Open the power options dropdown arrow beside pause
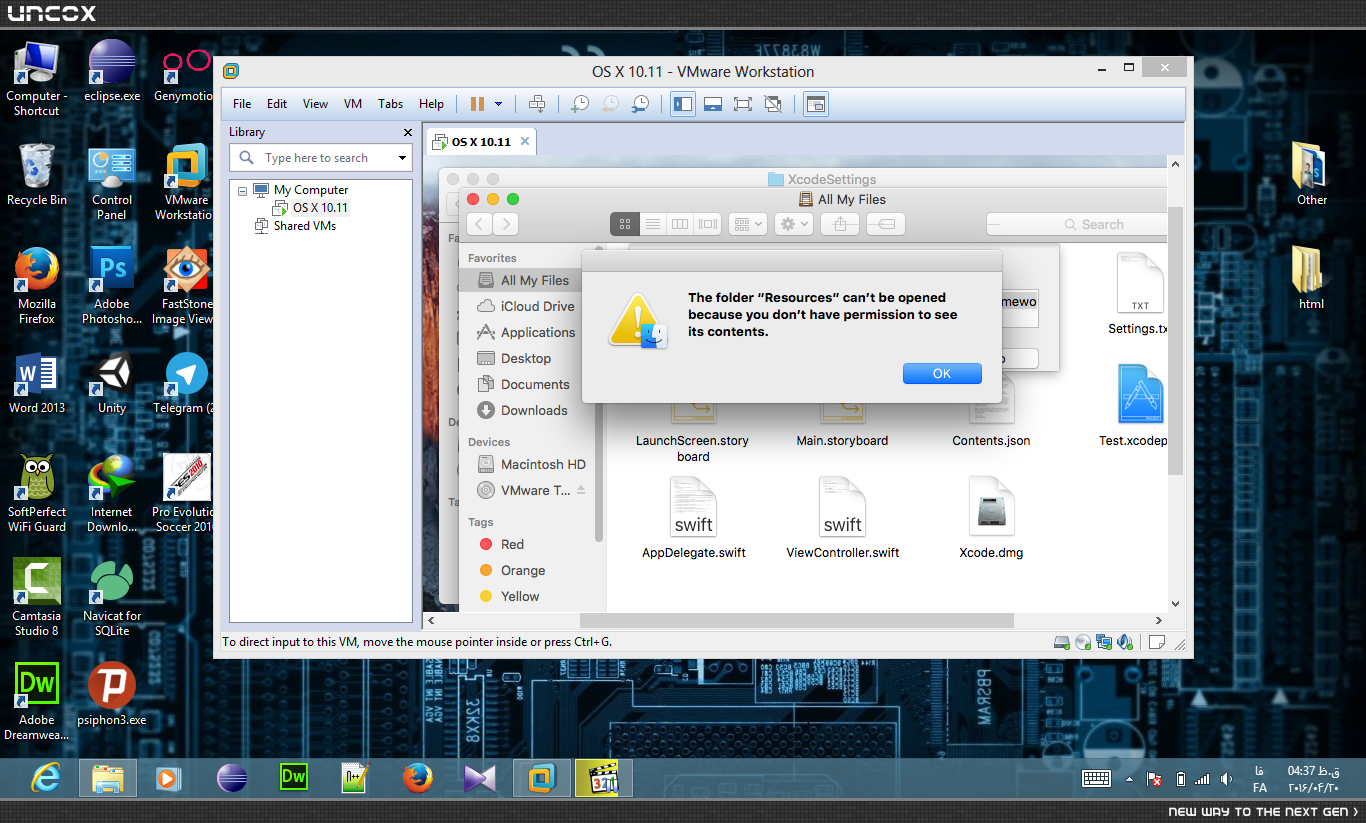 (x=498, y=104)
